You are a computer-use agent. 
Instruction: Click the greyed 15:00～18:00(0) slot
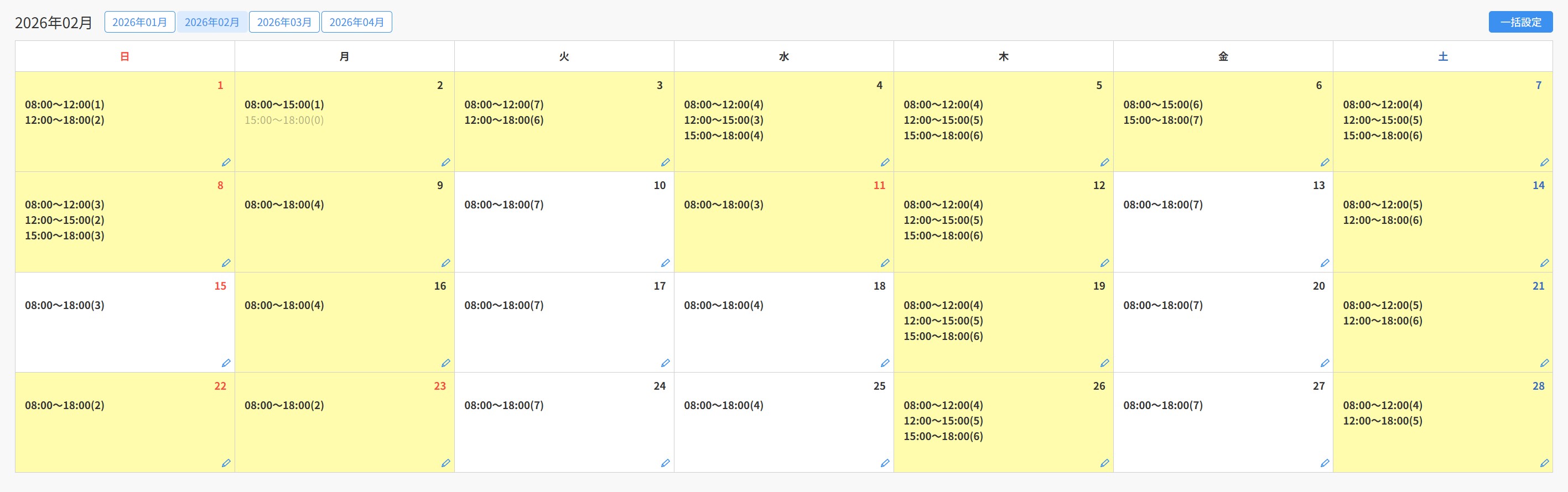point(284,121)
